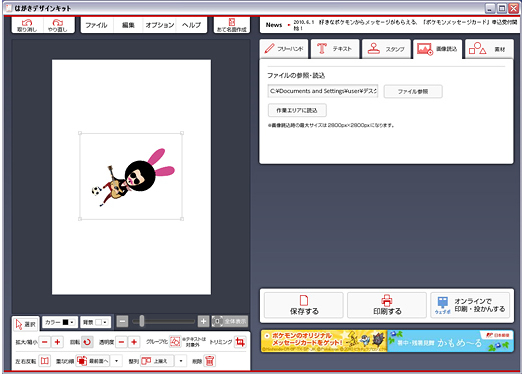522x374 pixels.
Task: Click the zoom in plus button
Action: tap(203, 322)
